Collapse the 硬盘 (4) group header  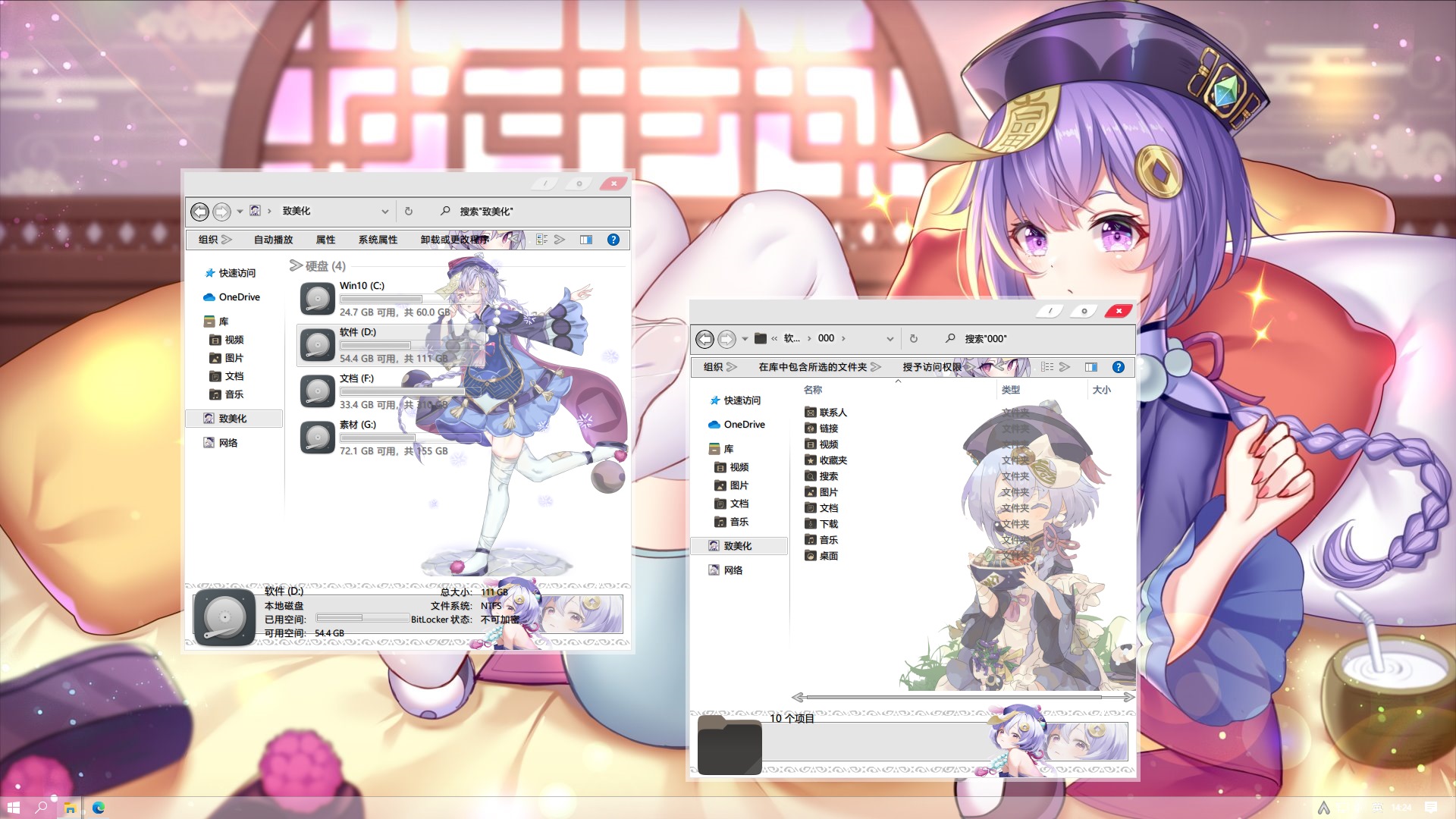(x=296, y=265)
